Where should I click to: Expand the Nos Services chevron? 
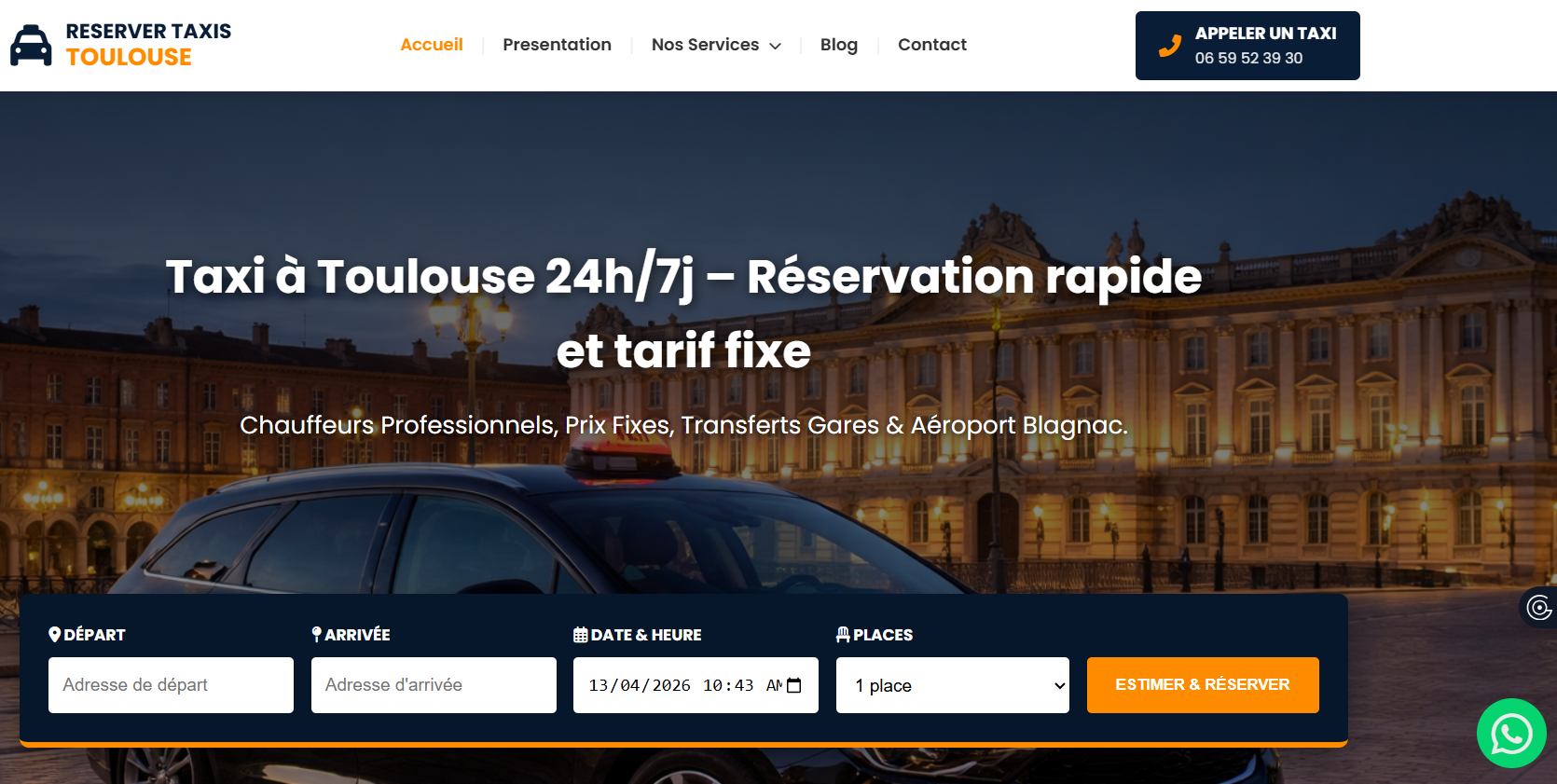[x=775, y=46]
